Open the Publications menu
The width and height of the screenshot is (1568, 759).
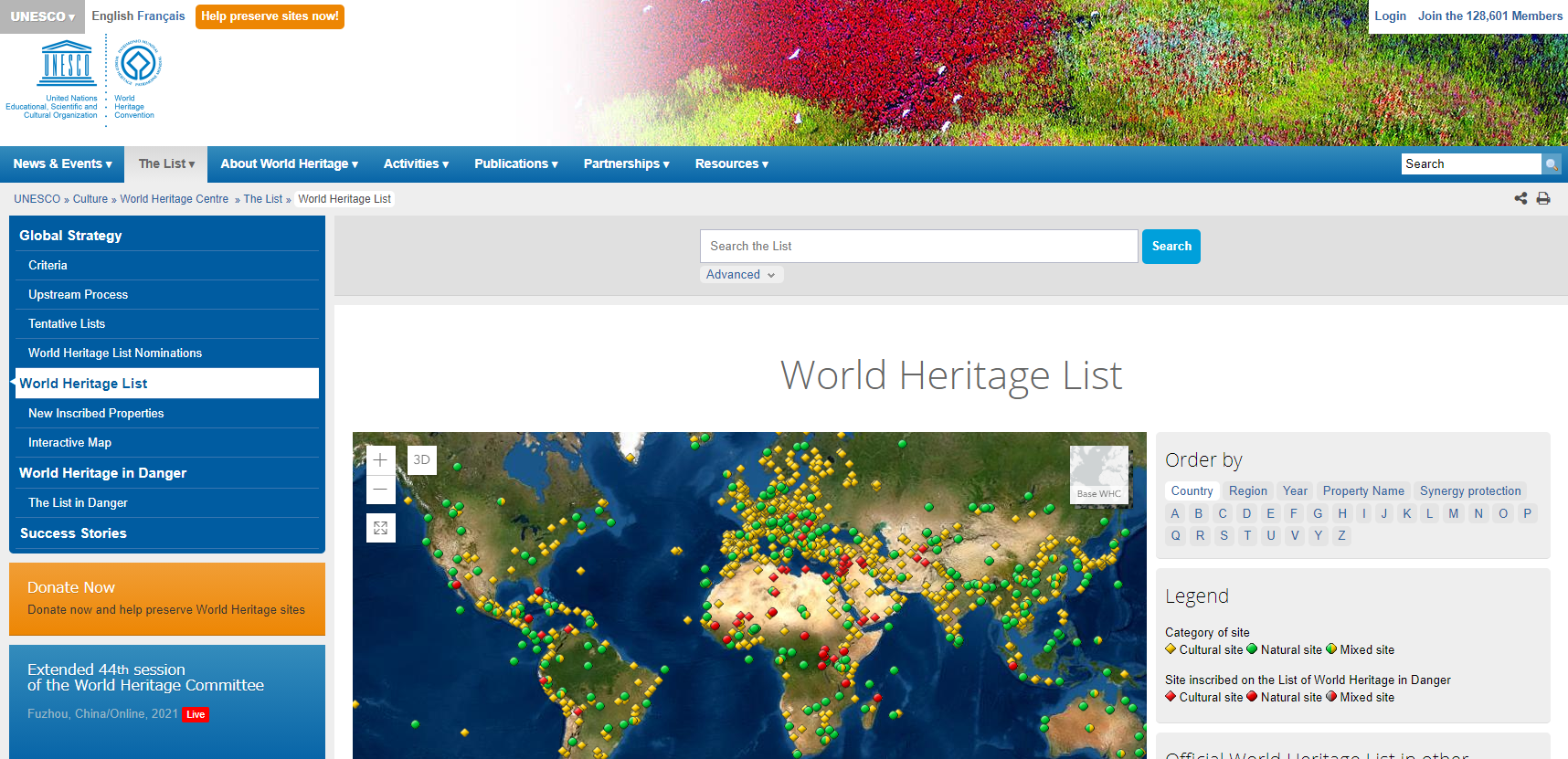tap(515, 164)
